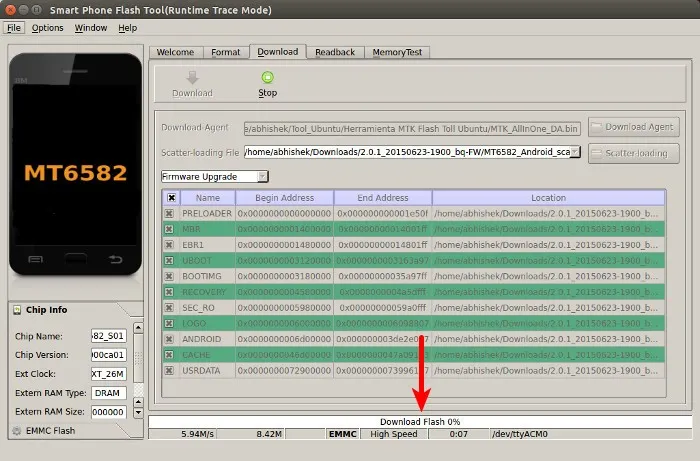Click the green Stop icon
Image resolution: width=700 pixels, height=461 pixels.
point(267,77)
